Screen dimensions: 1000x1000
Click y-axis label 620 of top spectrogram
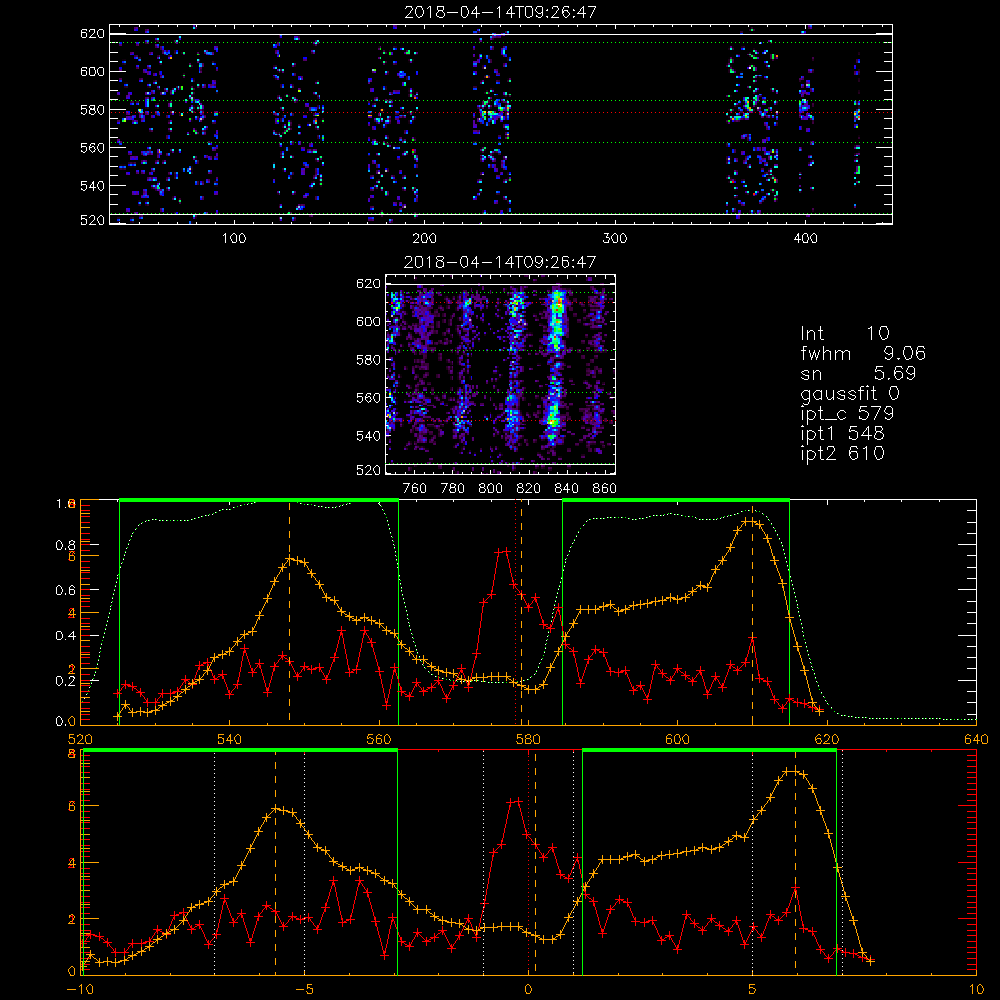[92, 33]
